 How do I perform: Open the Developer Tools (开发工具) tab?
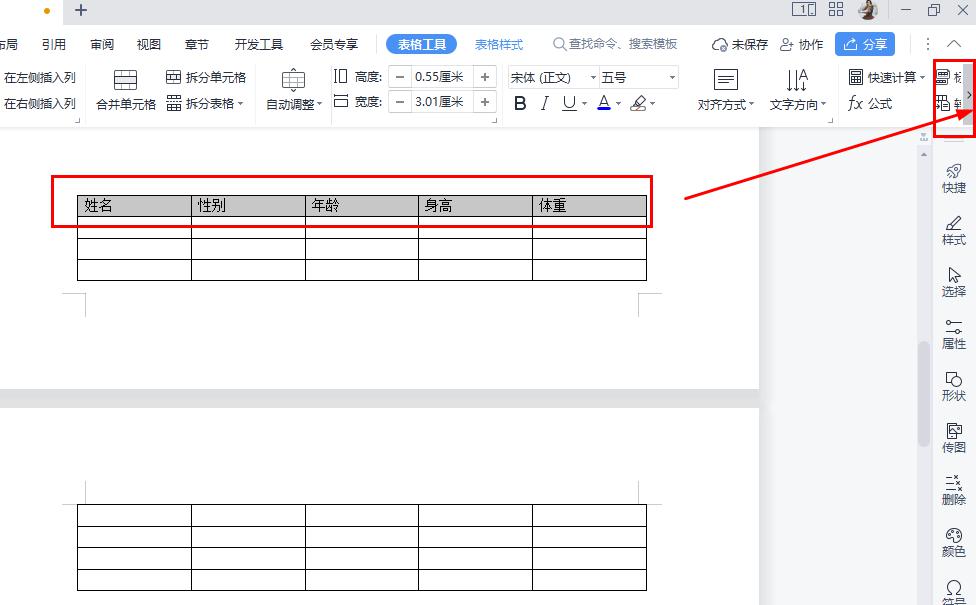click(x=258, y=44)
